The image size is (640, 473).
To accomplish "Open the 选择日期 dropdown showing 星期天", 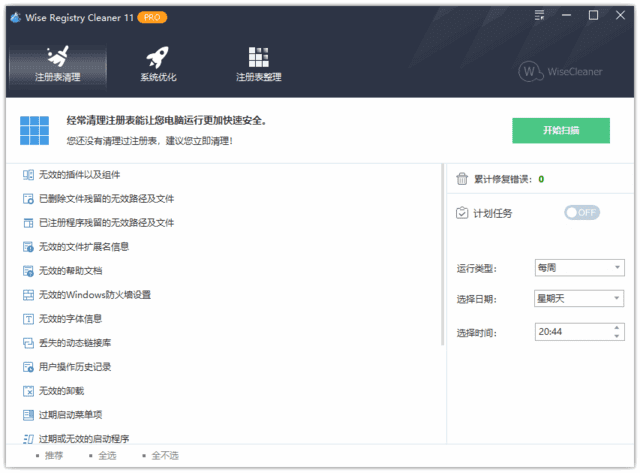I will tap(578, 298).
